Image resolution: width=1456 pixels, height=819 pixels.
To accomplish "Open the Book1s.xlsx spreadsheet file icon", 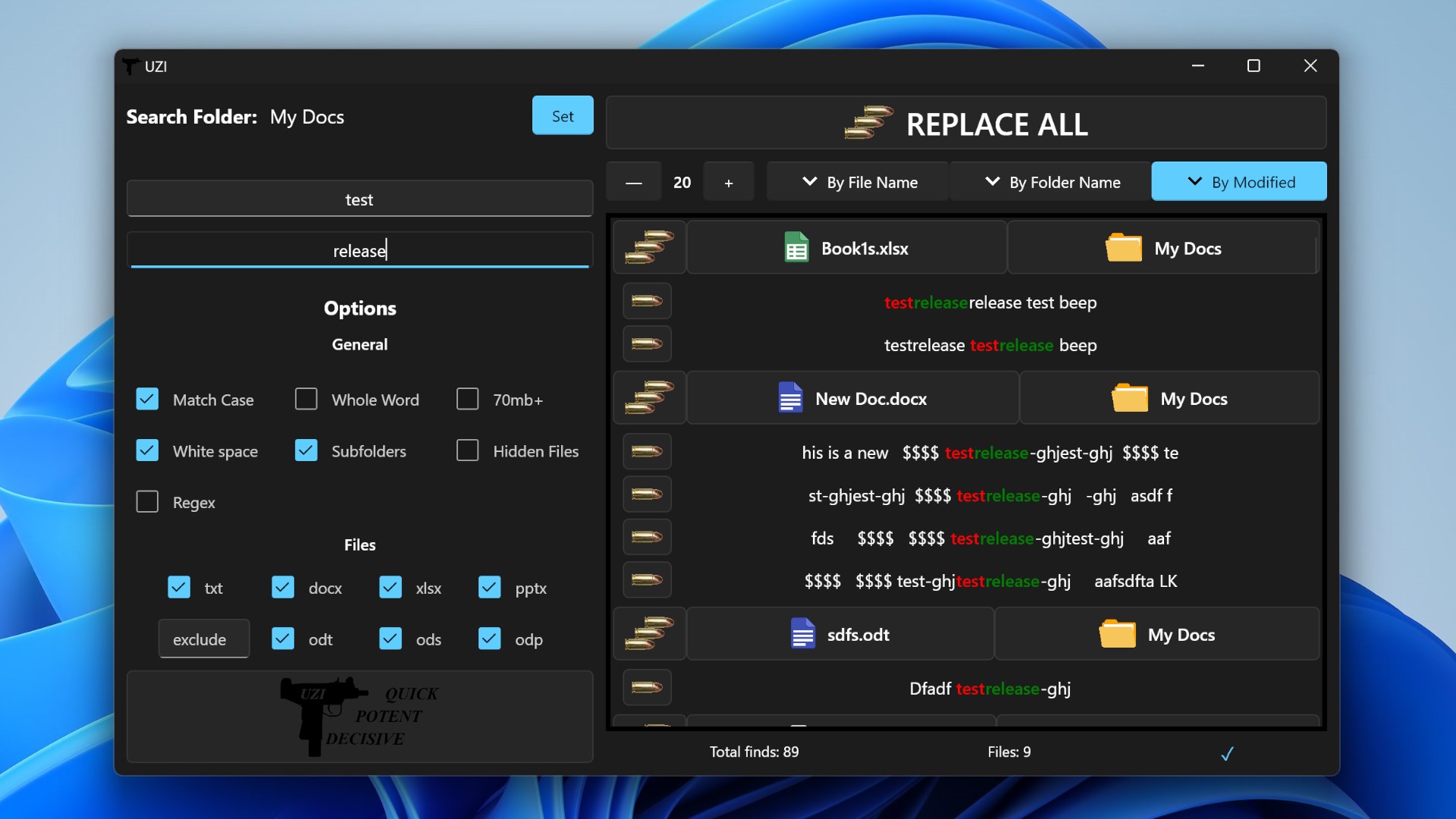I will click(x=796, y=248).
